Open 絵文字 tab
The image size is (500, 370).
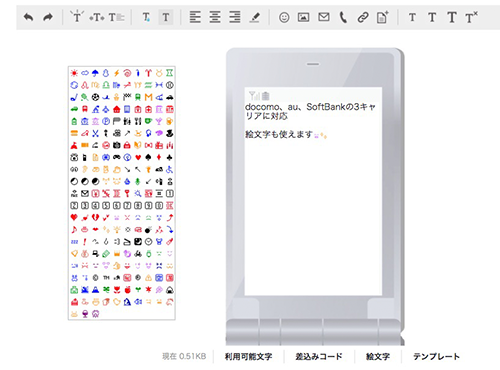(378, 357)
